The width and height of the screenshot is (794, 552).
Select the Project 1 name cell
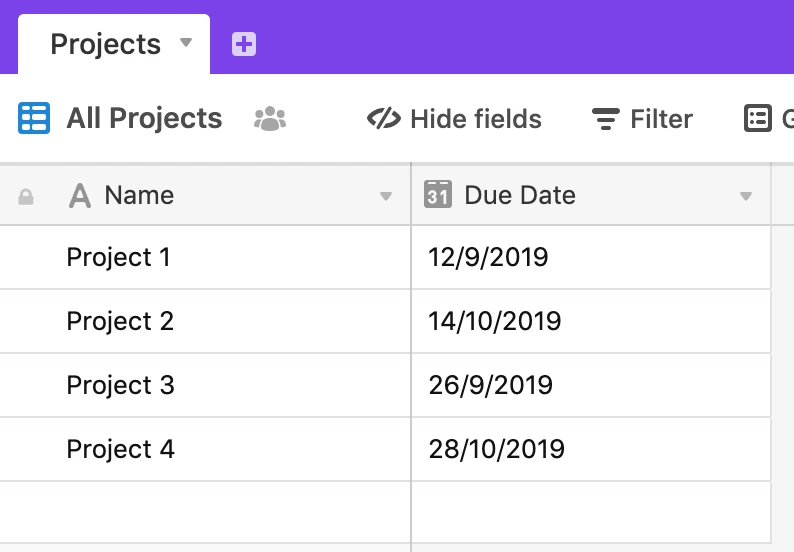[x=205, y=257]
